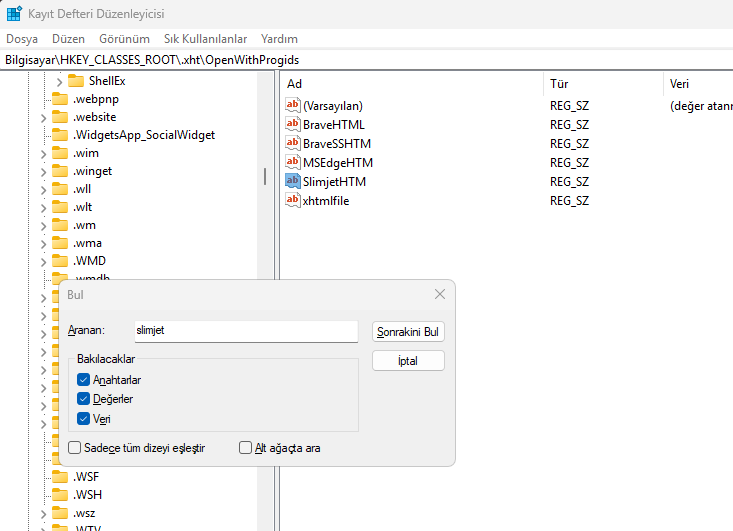Expand the .wsz tree node
Screen dimensions: 733x531
[43, 514]
